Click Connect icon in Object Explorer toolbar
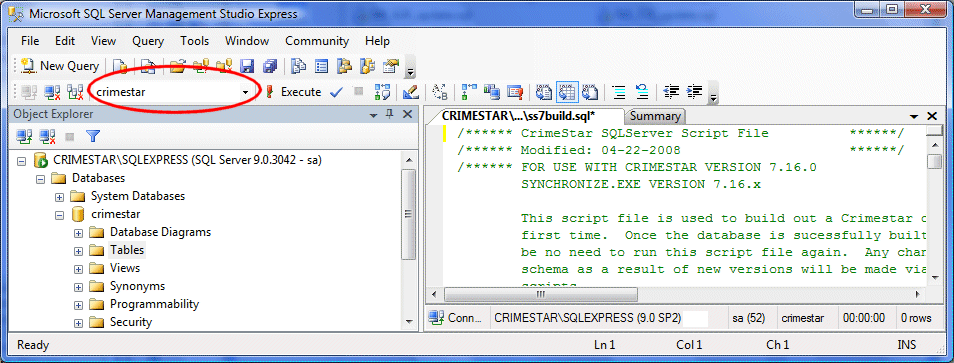The width and height of the screenshot is (954, 363). (24, 136)
